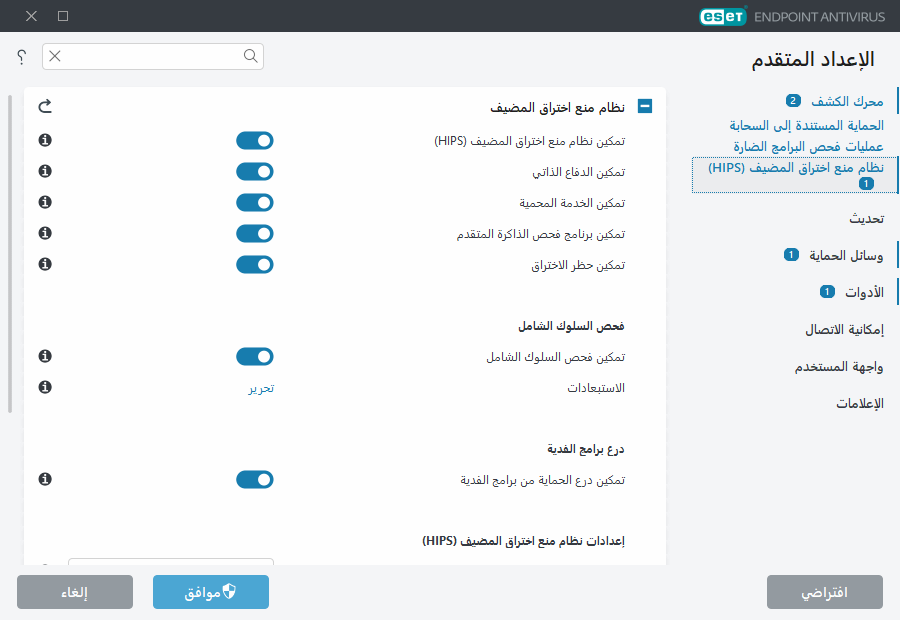Click info icon beside تمكين الخدمة المحمية

pos(44,203)
